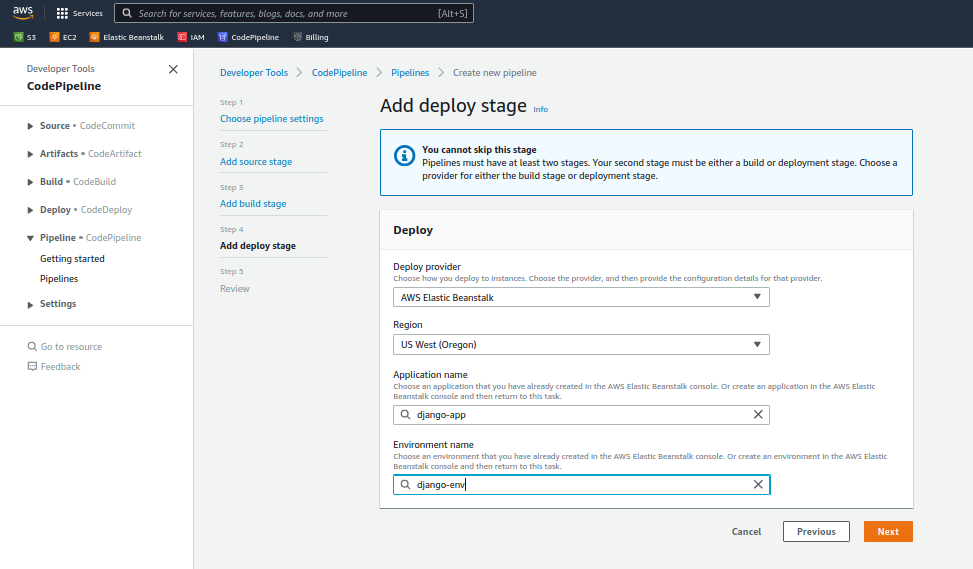This screenshot has width=973, height=569.
Task: Expand the Deploy CodeDeploy section
Action: pos(30,210)
